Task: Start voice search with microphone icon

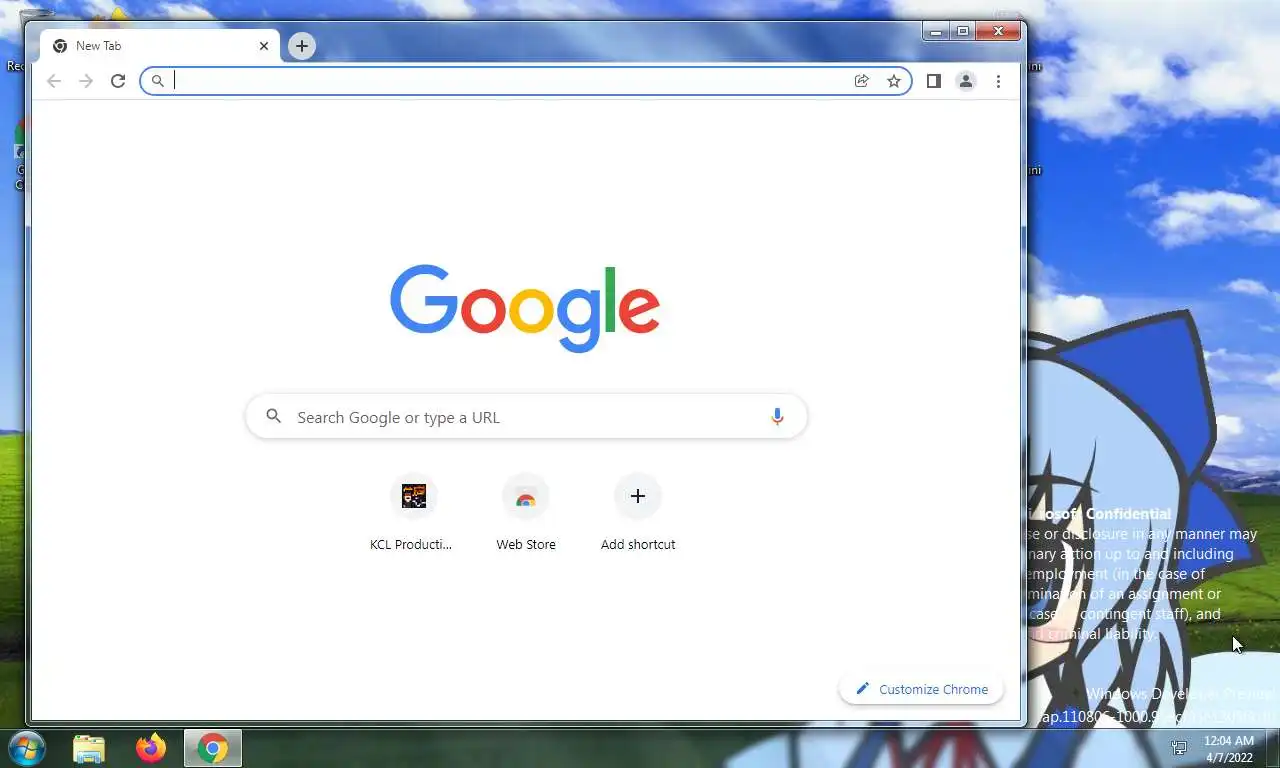Action: [777, 417]
